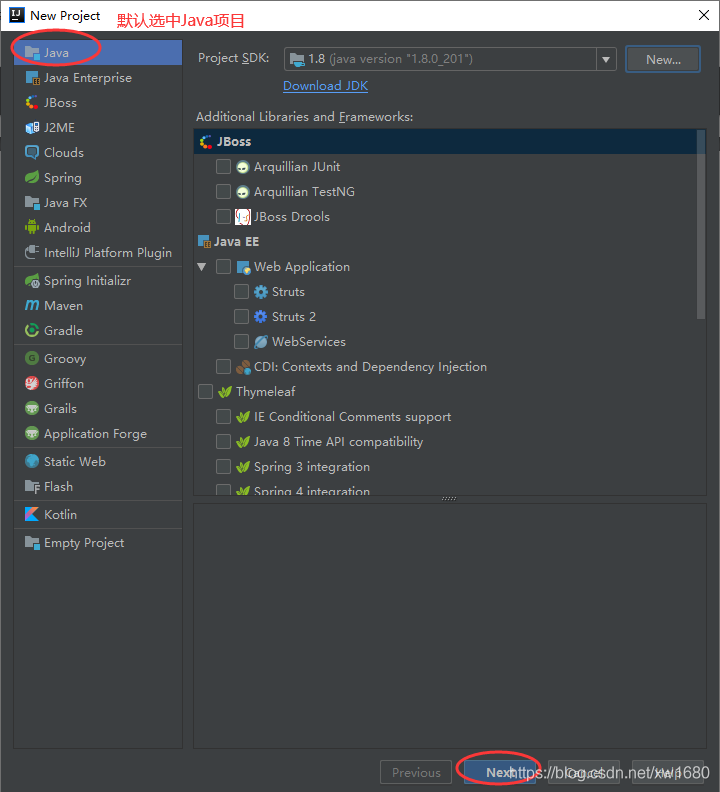This screenshot has width=720, height=792.
Task: Open the Download JDK link
Action: pos(325,86)
